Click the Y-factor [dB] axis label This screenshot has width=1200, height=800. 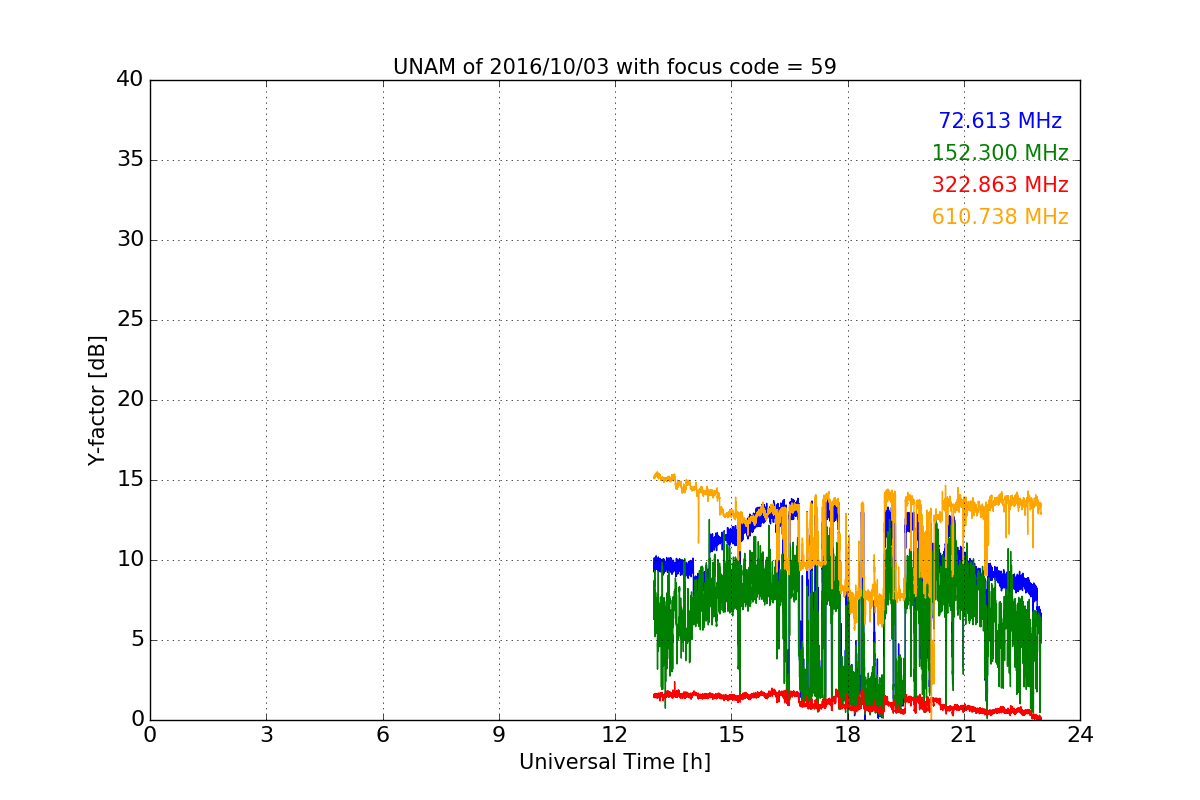pyautogui.click(x=97, y=400)
